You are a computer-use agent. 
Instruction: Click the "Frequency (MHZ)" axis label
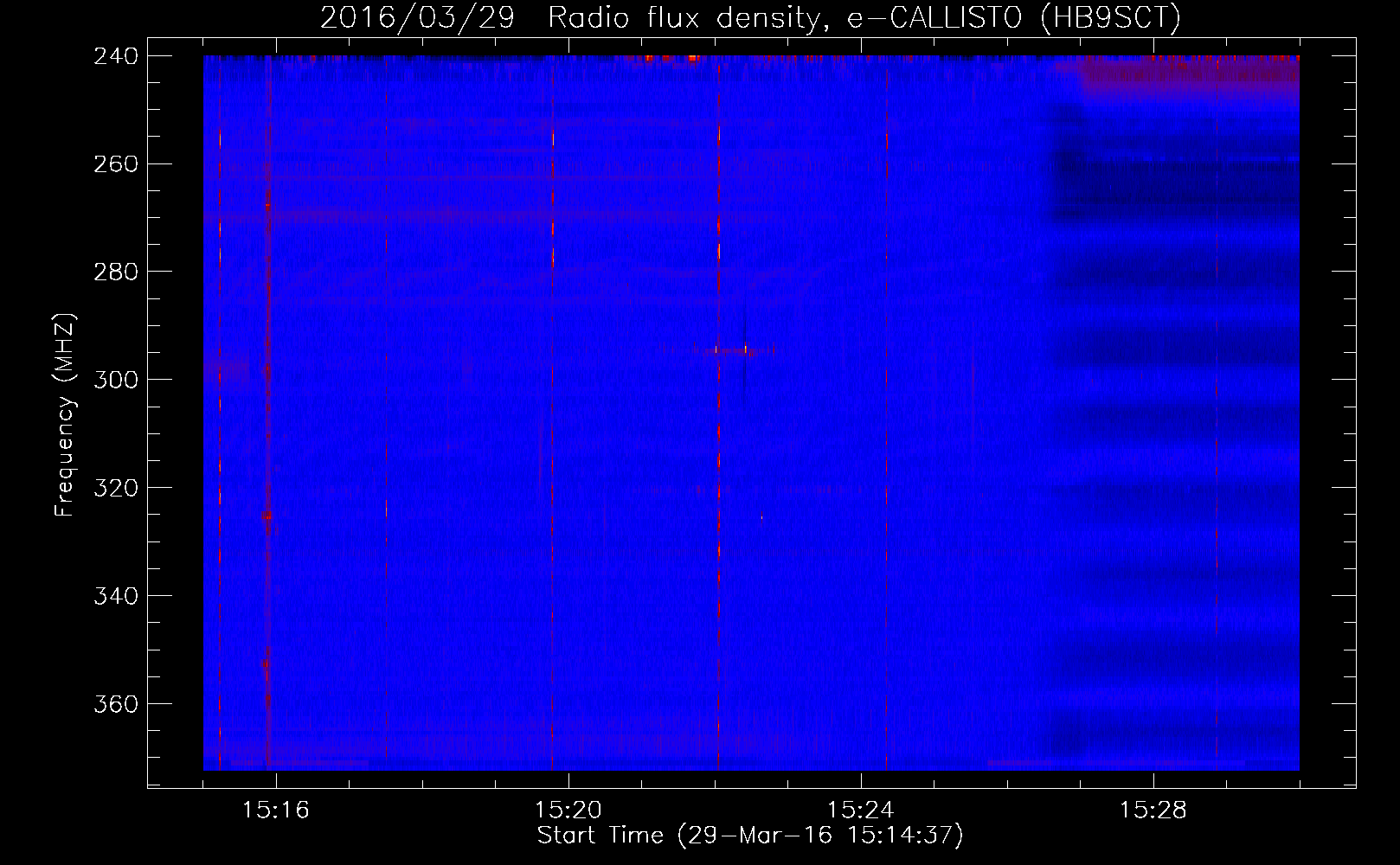(65, 414)
